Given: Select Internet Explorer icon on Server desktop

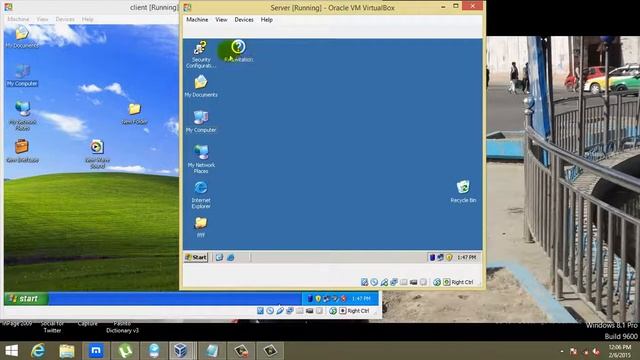Looking at the screenshot, I should tap(201, 195).
